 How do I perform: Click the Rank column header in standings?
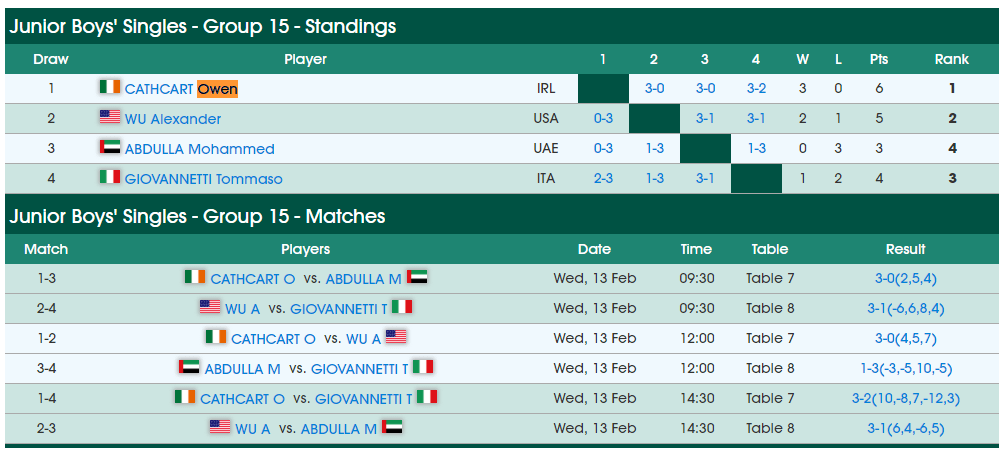coord(951,59)
